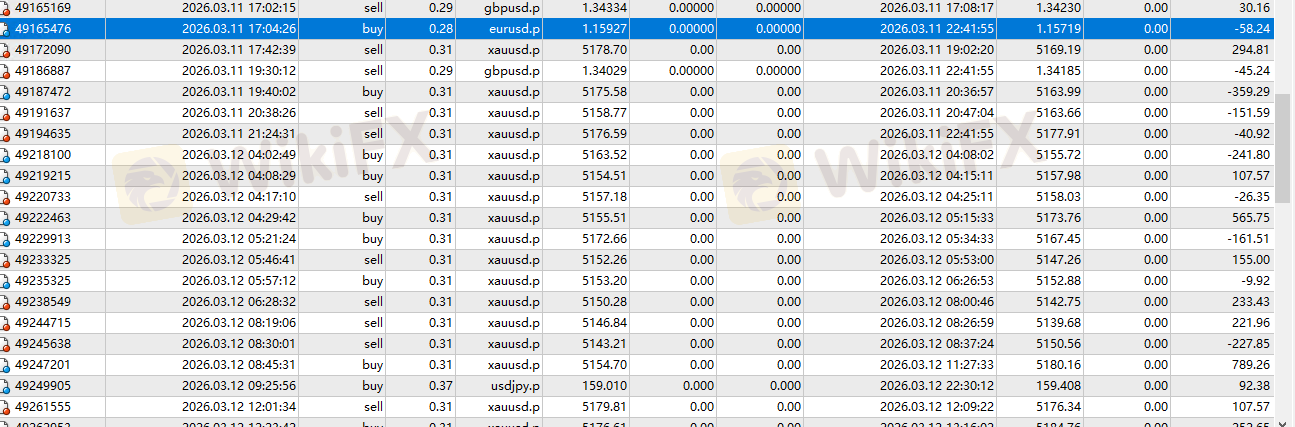Click close time 2026.03.11 19:02:20

click(x=937, y=50)
